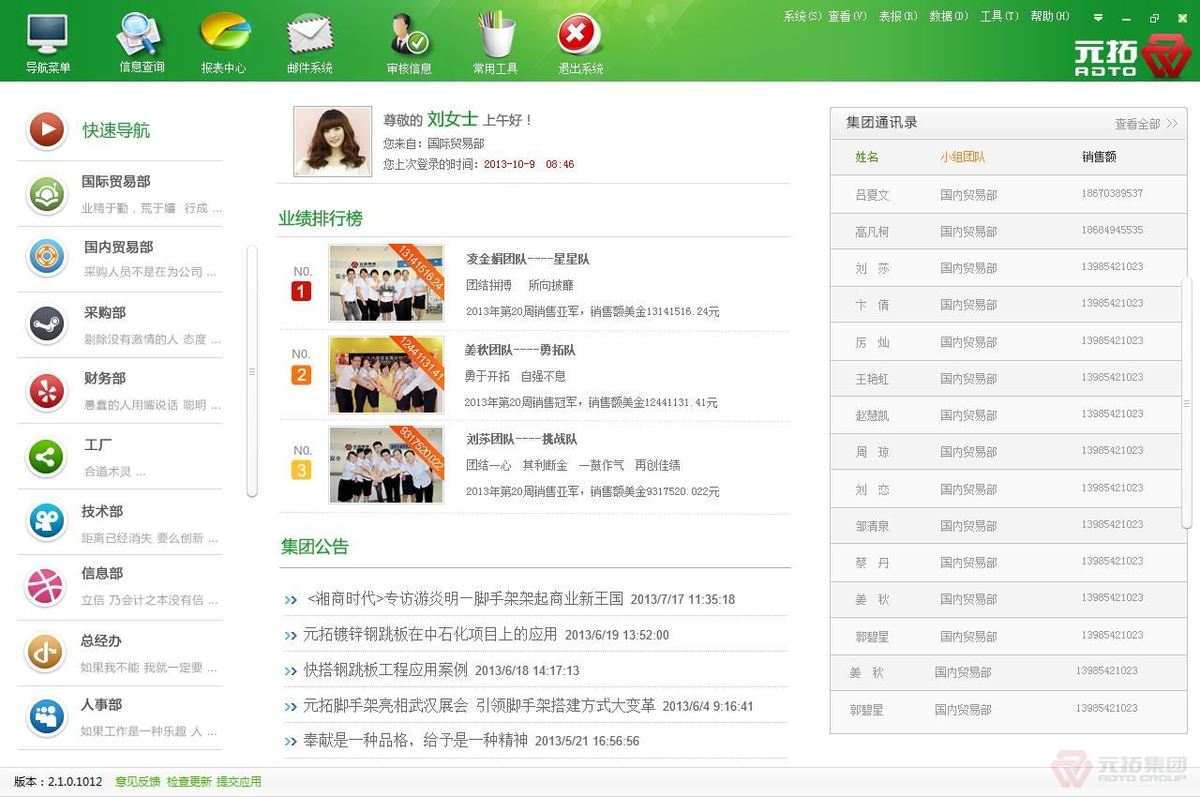1200x797 pixels.
Task: Select the 国际贸易部 department icon
Action: 46,195
